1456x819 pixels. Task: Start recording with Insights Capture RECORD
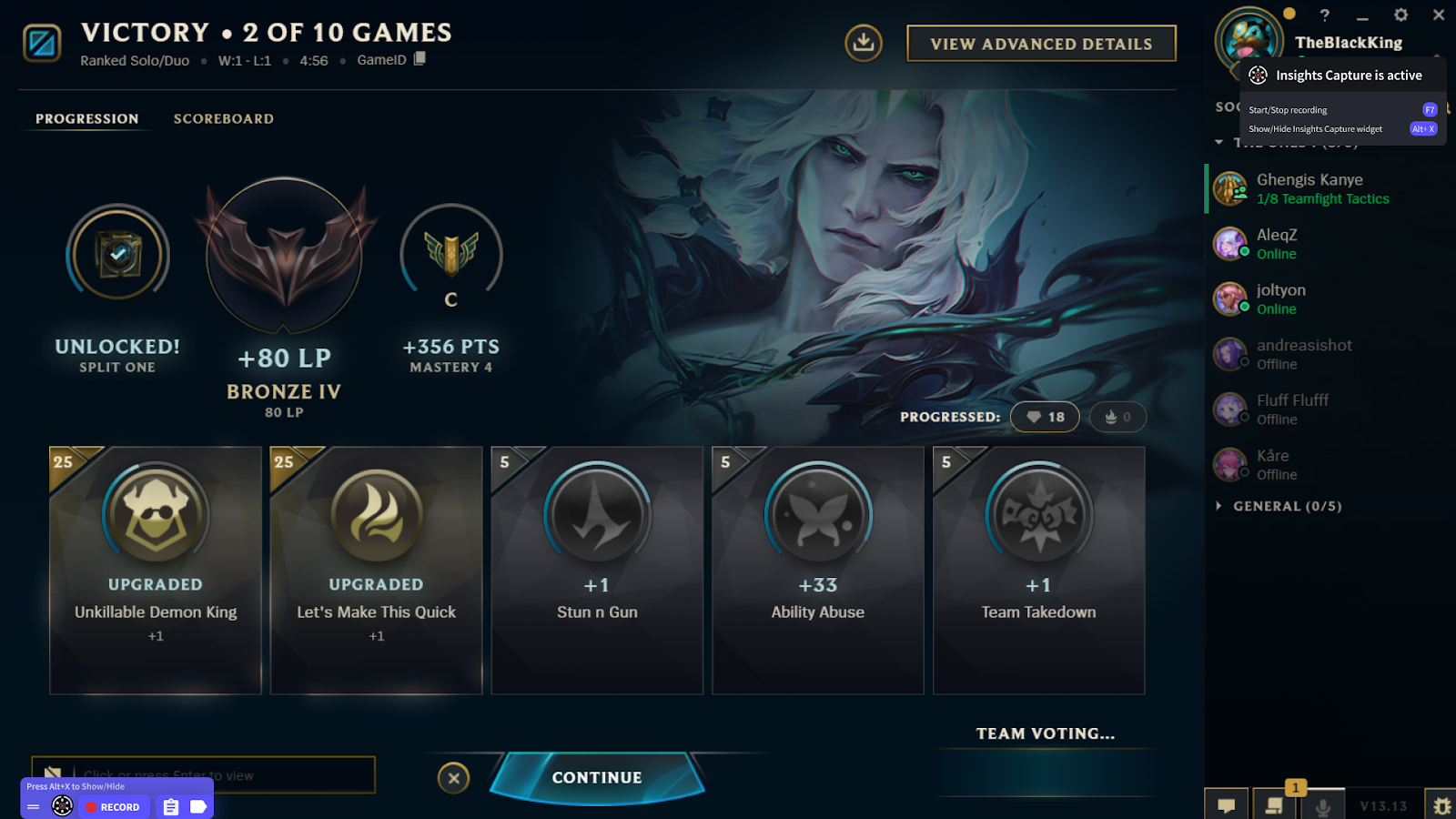(x=114, y=806)
